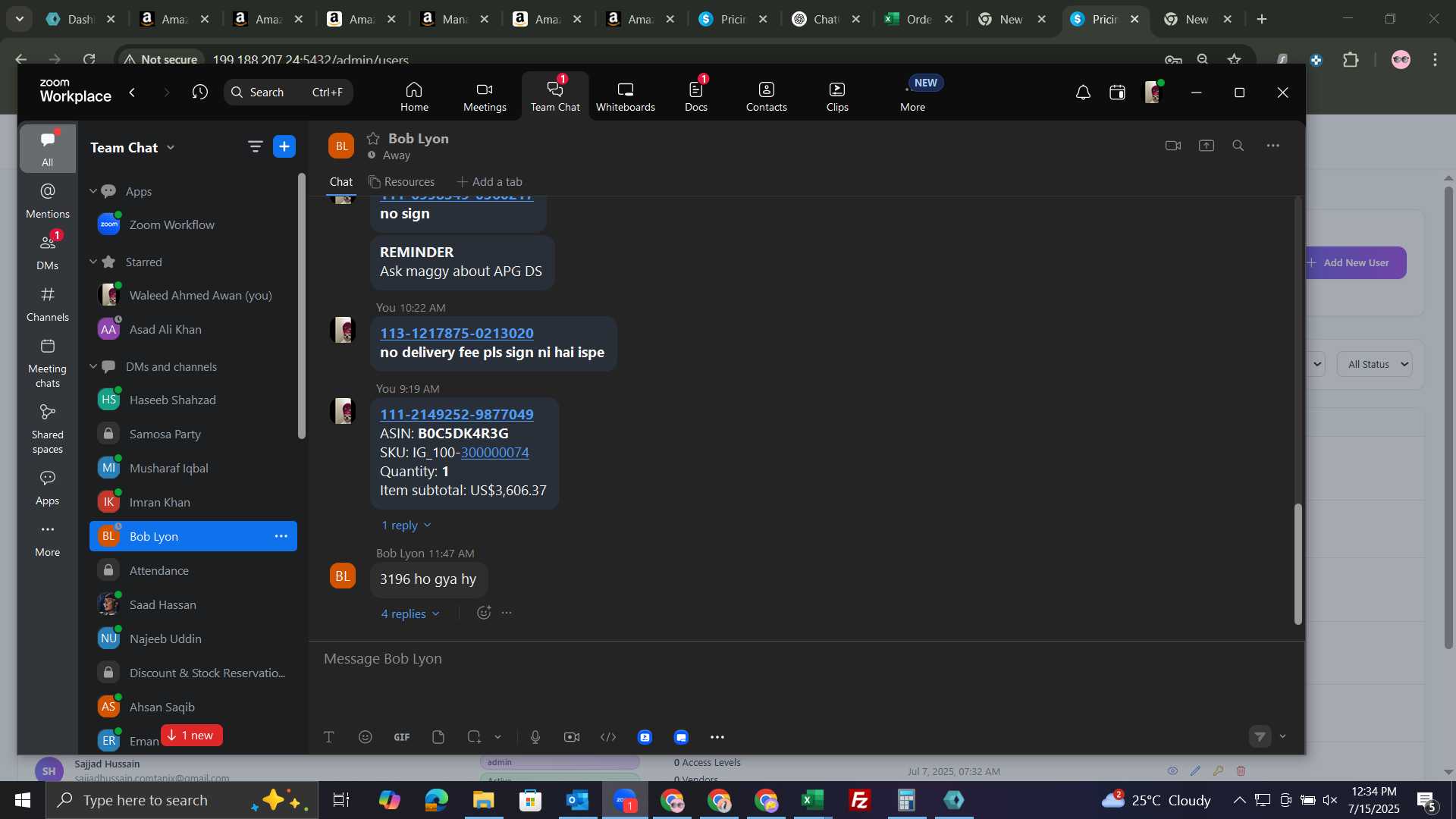
Task: Open send options dropdown arrow
Action: point(1282,736)
